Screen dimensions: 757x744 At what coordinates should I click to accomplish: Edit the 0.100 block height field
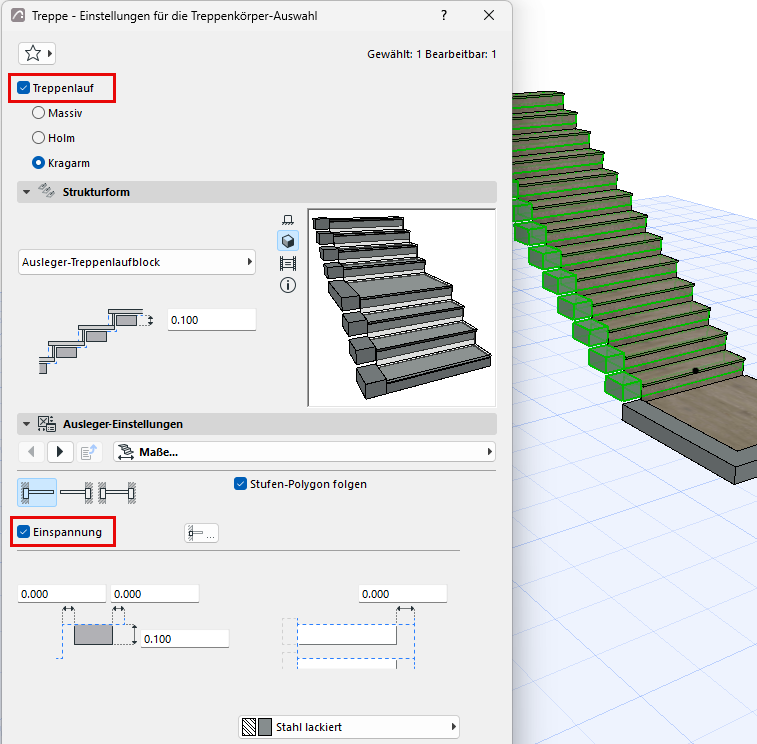(x=184, y=639)
